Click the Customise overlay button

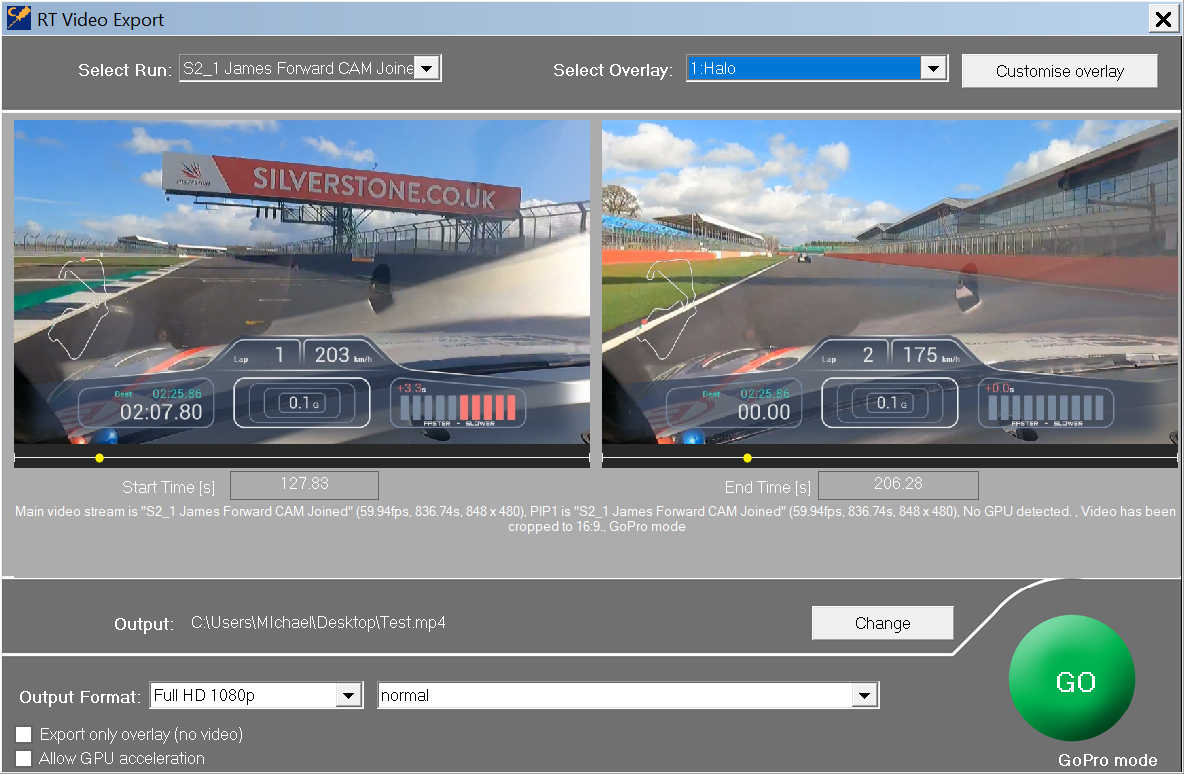pyautogui.click(x=1059, y=71)
